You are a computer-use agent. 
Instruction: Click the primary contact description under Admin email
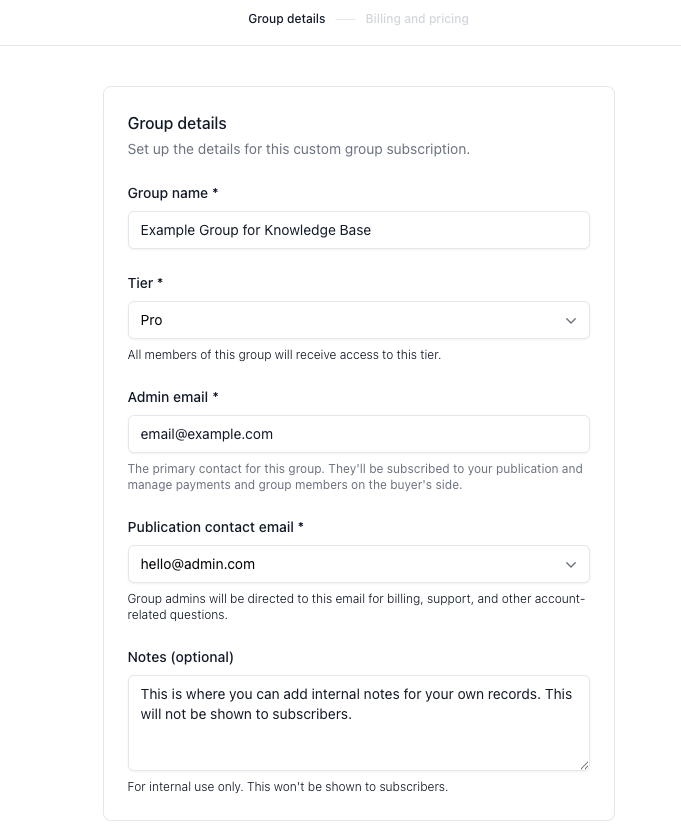click(355, 477)
